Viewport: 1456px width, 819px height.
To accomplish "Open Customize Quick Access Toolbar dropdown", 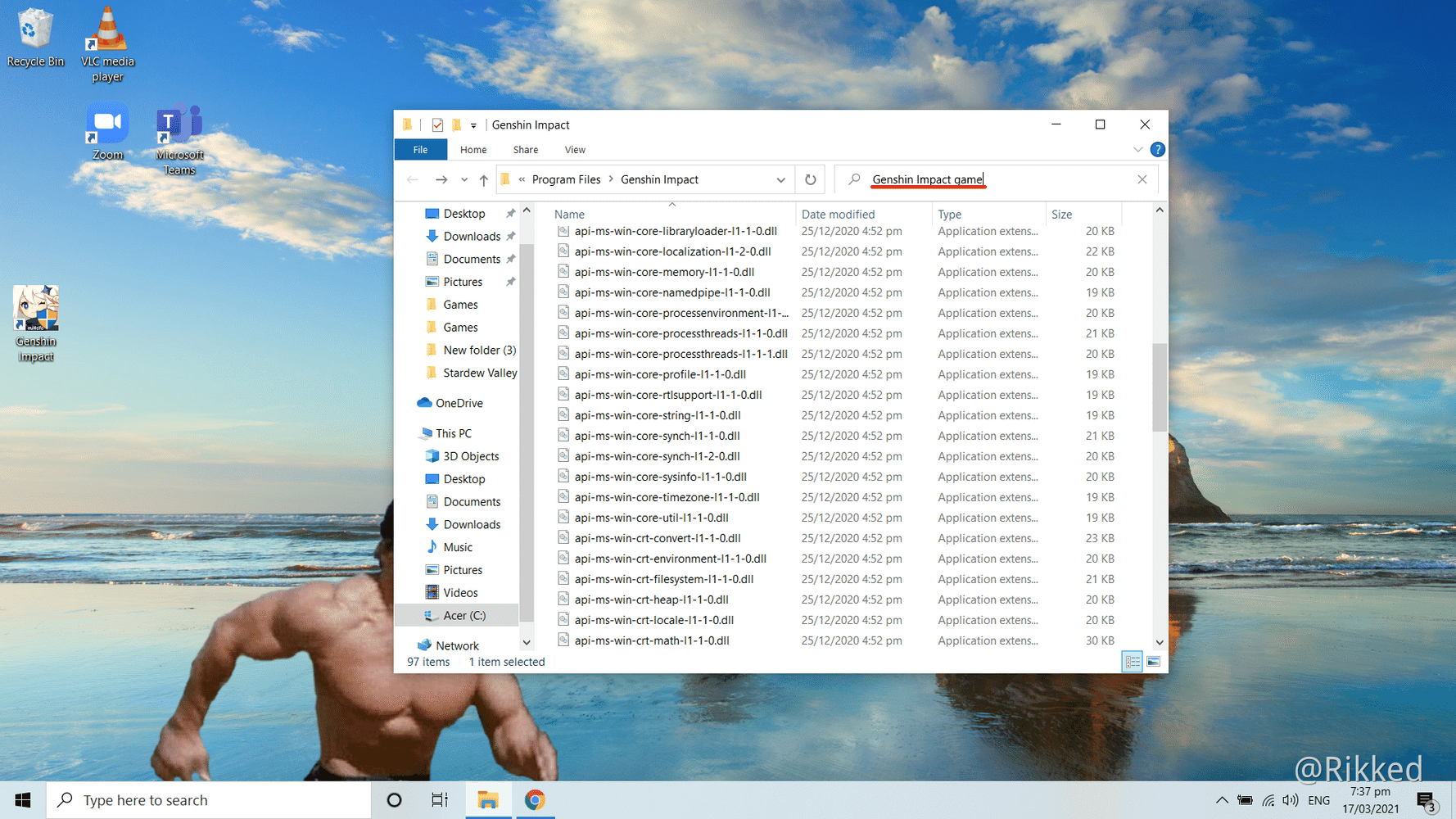I will click(x=473, y=126).
